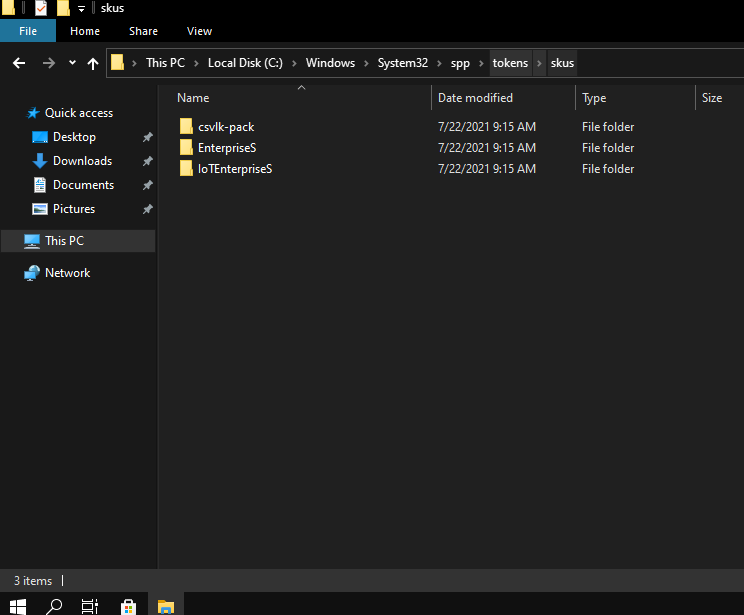744x615 pixels.
Task: Open Network in navigation pane
Action: pos(67,273)
